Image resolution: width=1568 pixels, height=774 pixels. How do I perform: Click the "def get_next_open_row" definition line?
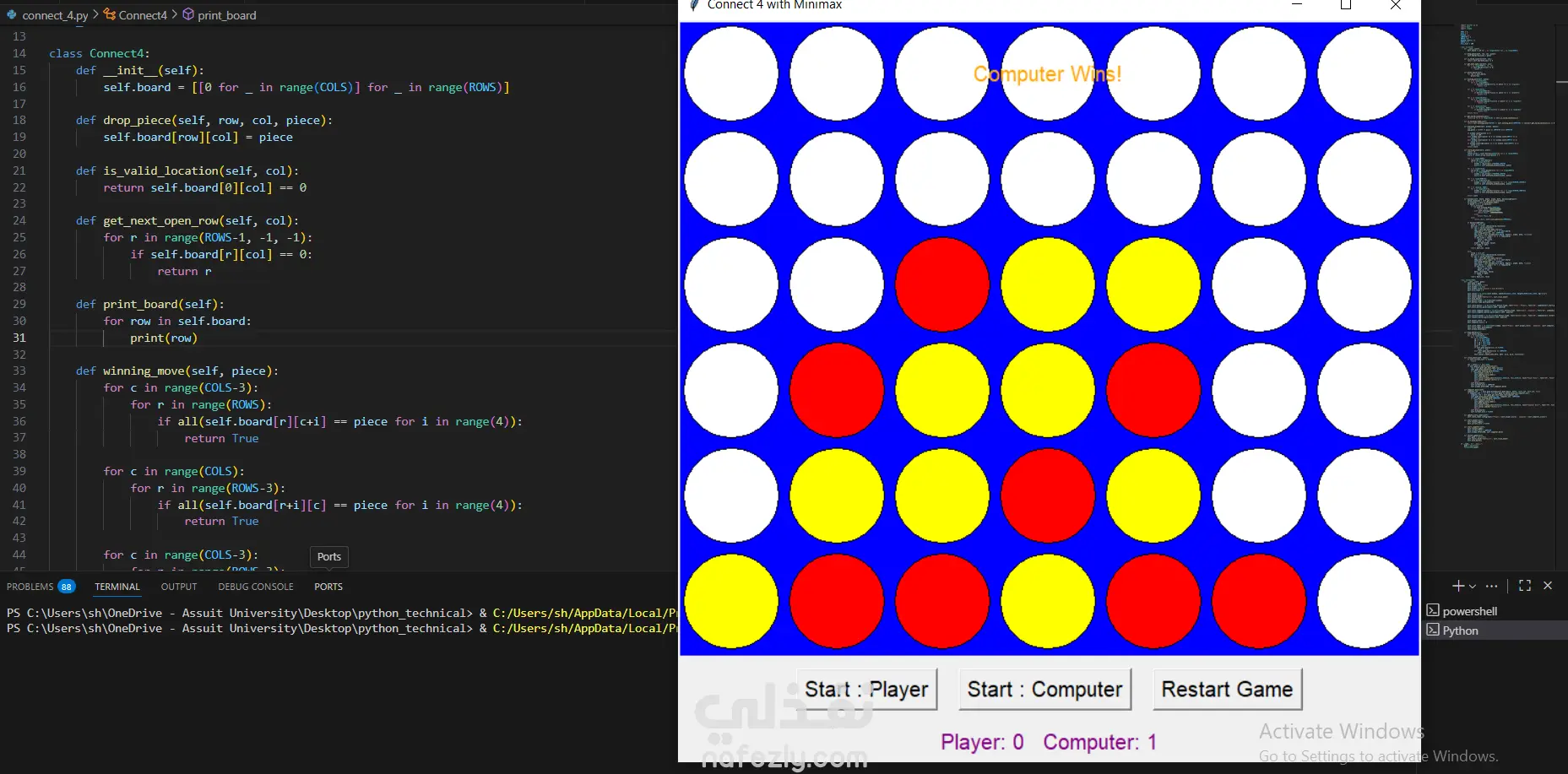tap(187, 220)
